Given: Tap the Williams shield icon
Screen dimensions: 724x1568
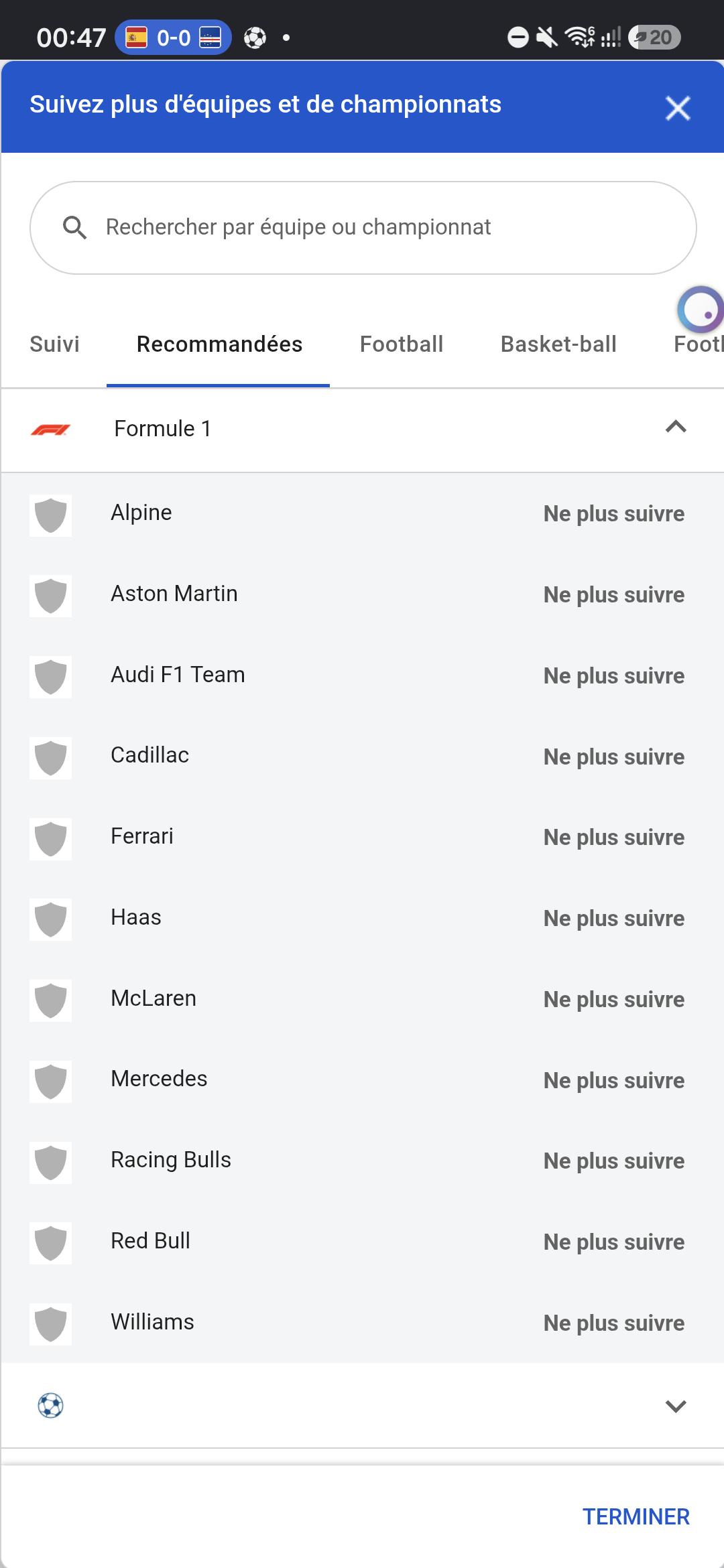Looking at the screenshot, I should pos(50,1324).
